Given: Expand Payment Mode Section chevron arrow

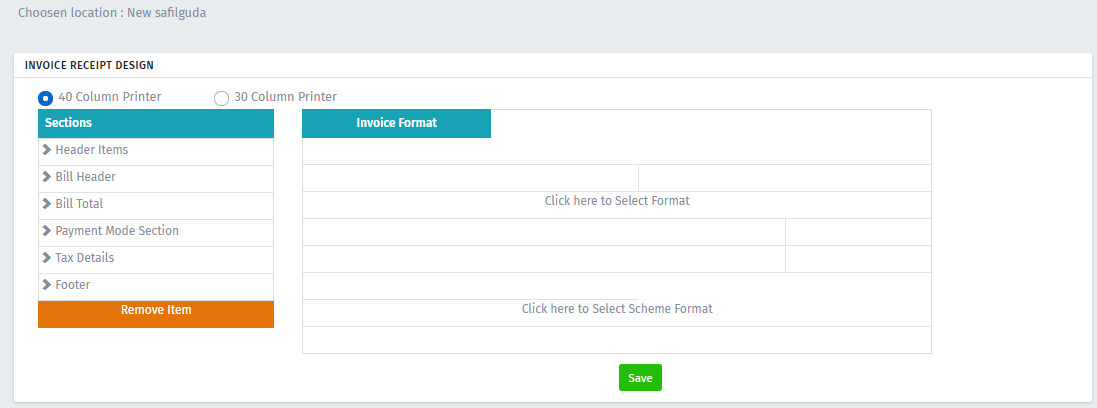Looking at the screenshot, I should coord(47,231).
